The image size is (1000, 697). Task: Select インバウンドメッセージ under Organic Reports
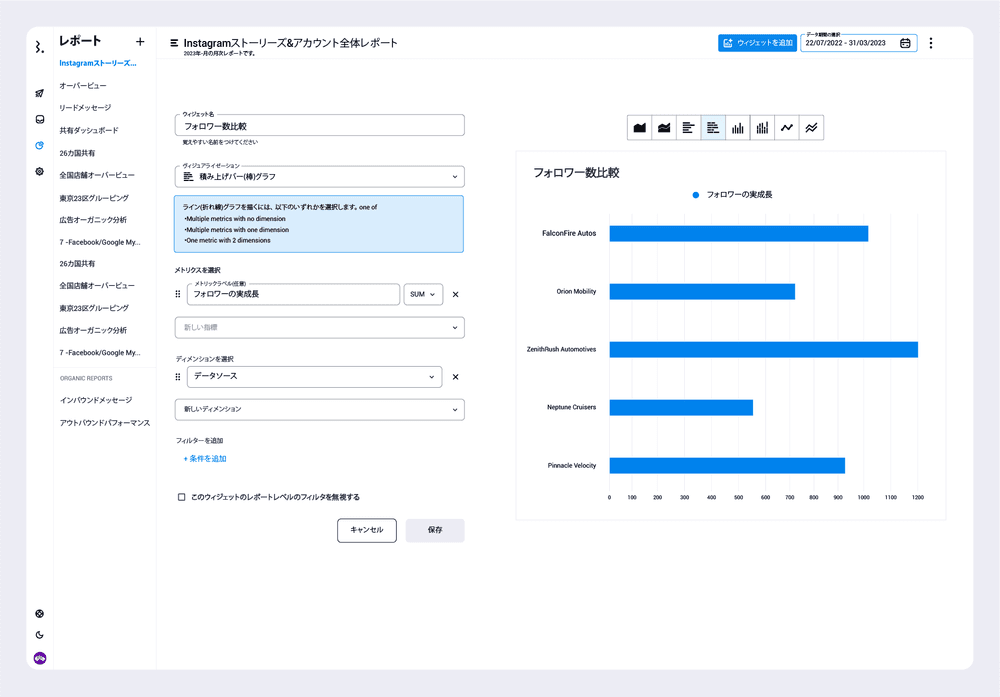(x=95, y=400)
